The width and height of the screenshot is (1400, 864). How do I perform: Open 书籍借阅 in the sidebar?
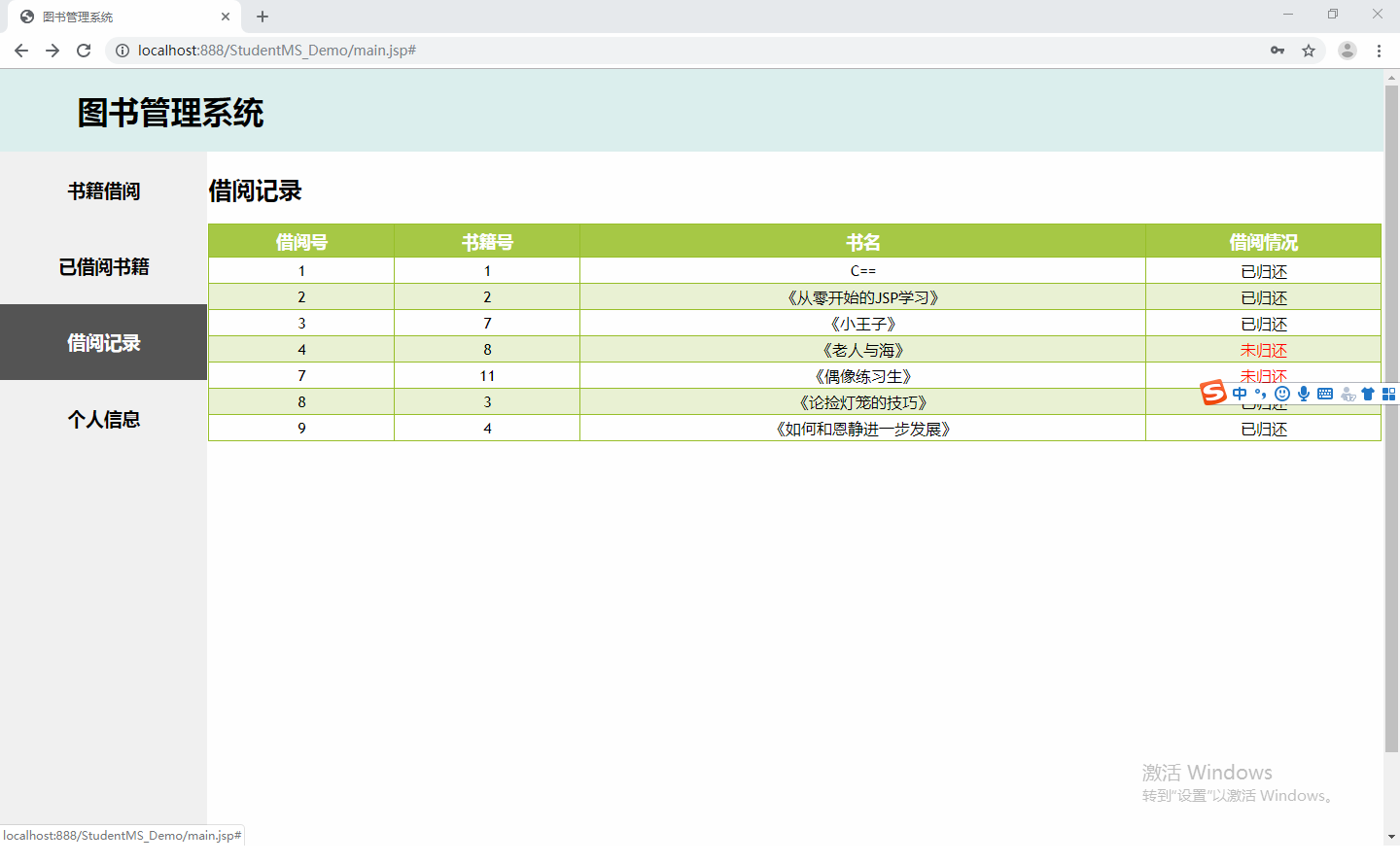pos(103,190)
